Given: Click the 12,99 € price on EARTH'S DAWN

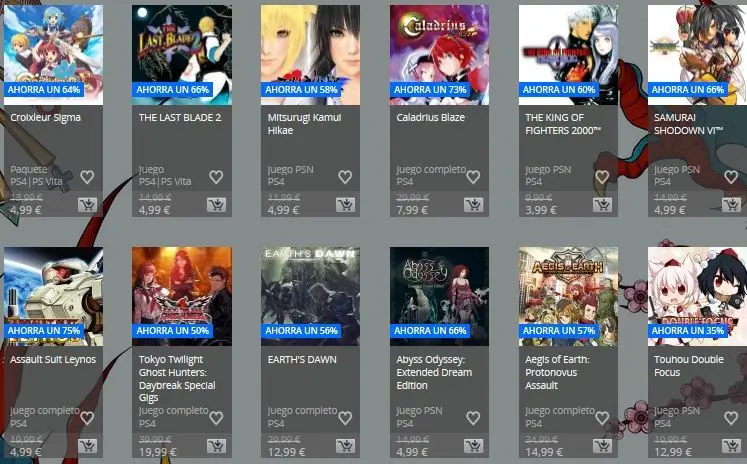Looking at the screenshot, I should [x=286, y=452].
